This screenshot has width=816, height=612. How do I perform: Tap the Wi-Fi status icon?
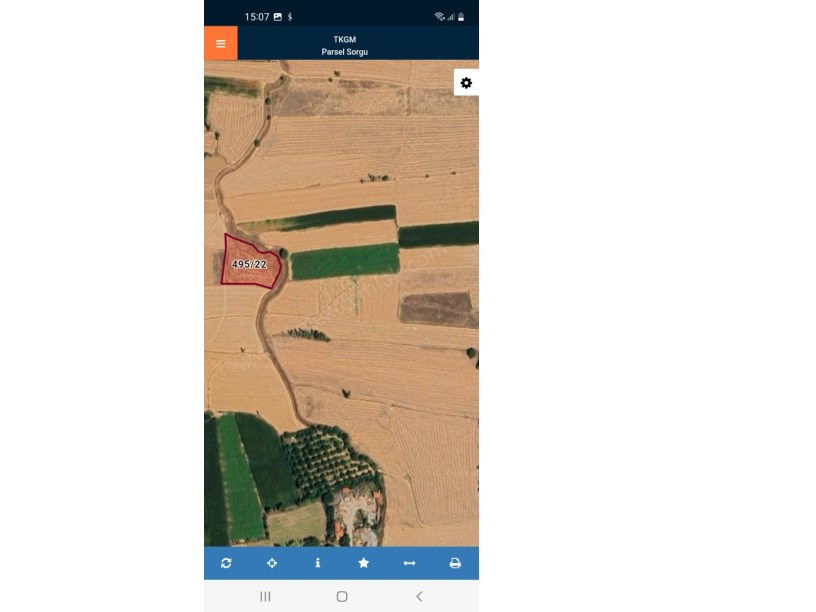pos(439,17)
